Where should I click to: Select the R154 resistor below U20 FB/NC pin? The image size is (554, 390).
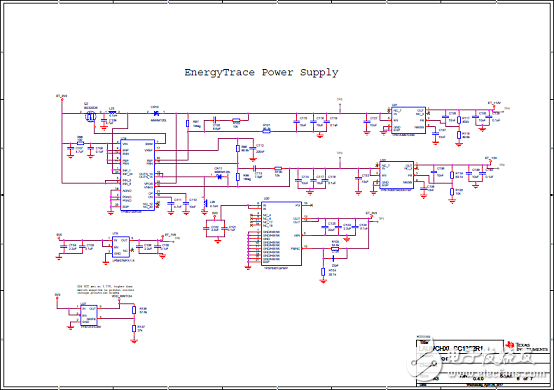(x=323, y=272)
